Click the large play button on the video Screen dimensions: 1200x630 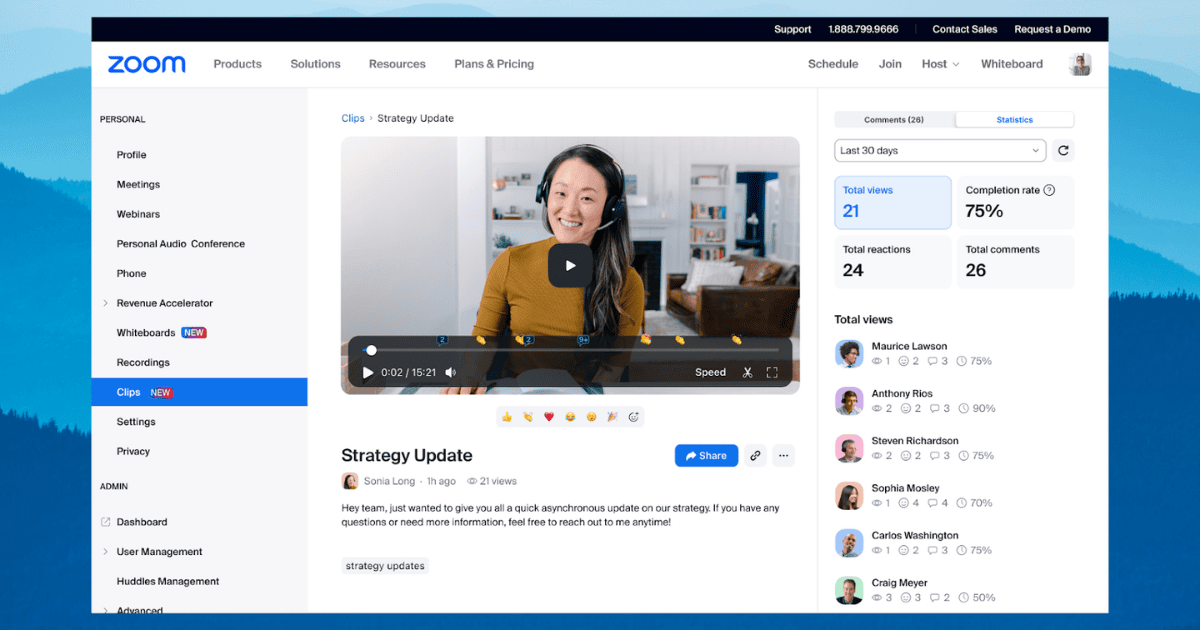(x=570, y=266)
